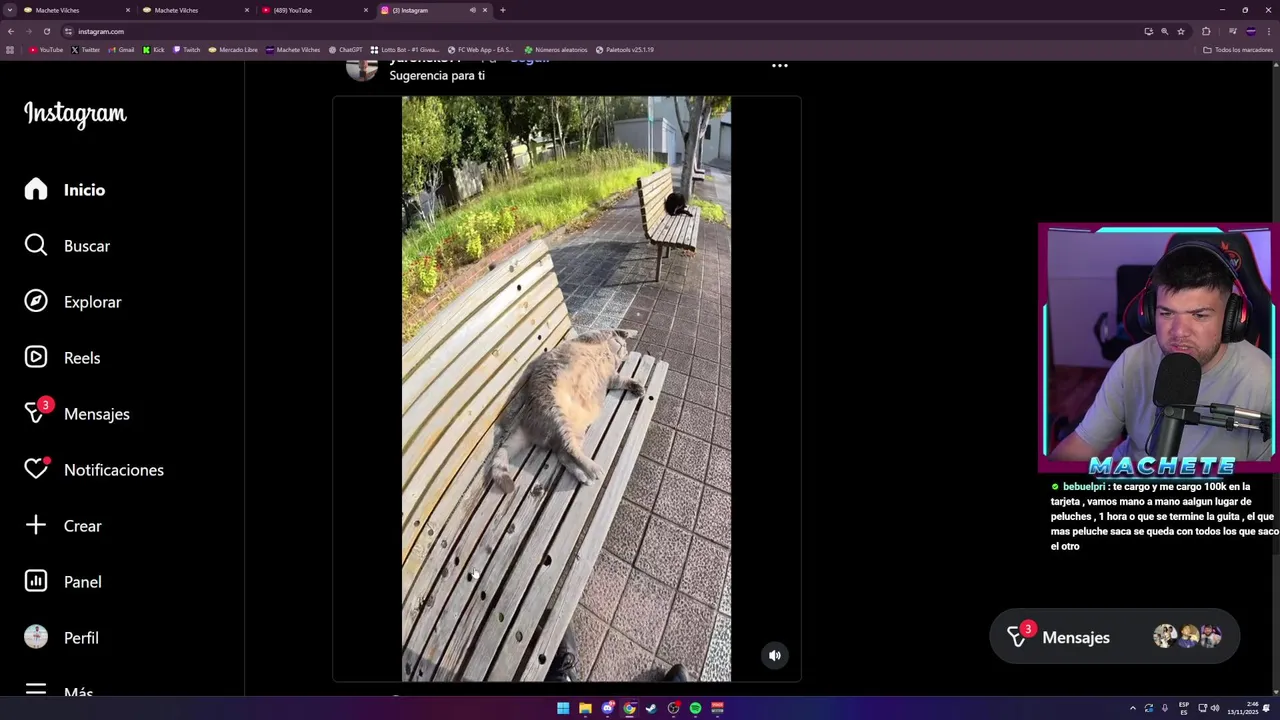Open the taskbar volume control
The image size is (1280, 720).
tap(1215, 708)
